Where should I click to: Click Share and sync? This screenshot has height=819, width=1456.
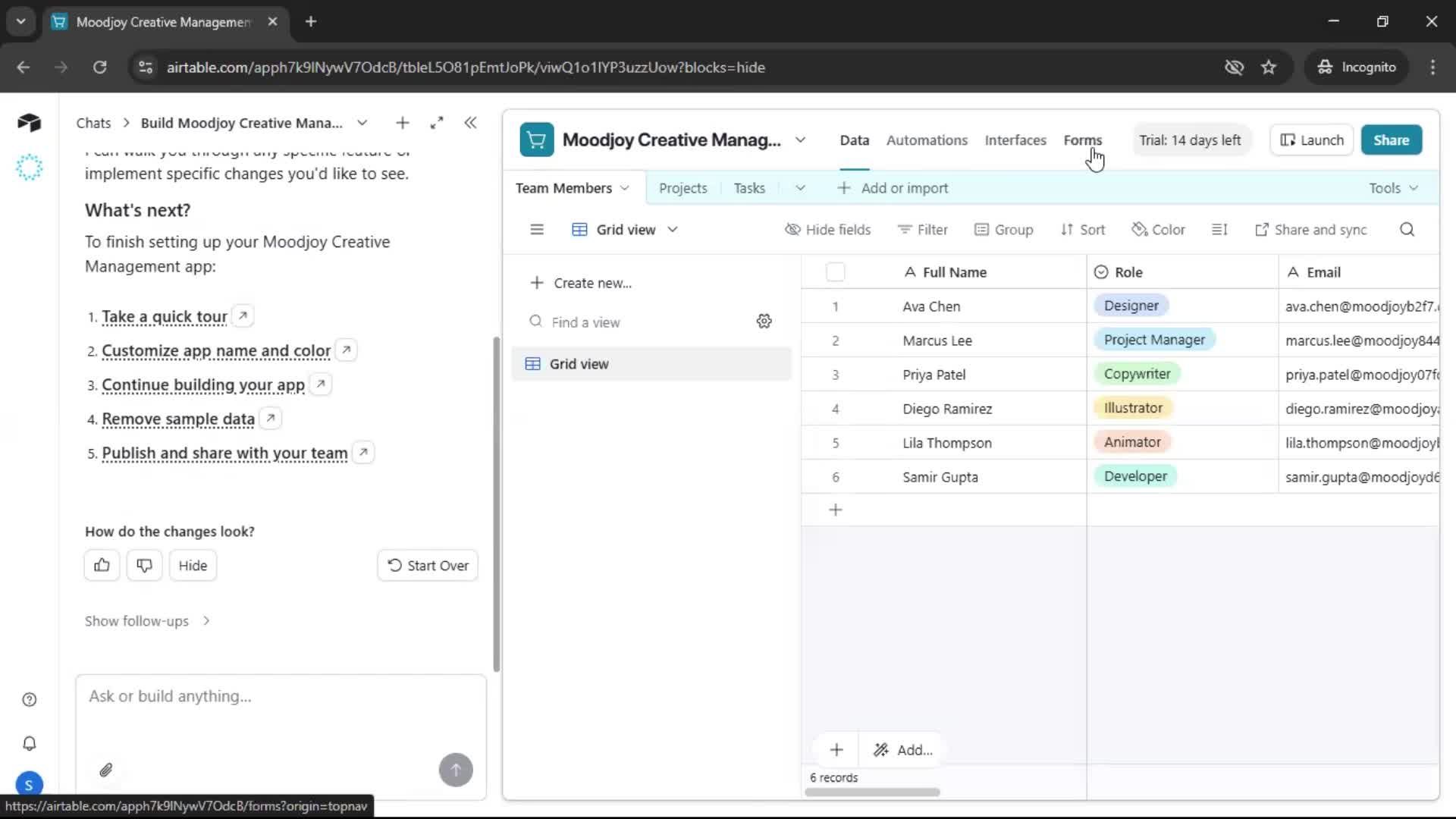[x=1310, y=230]
